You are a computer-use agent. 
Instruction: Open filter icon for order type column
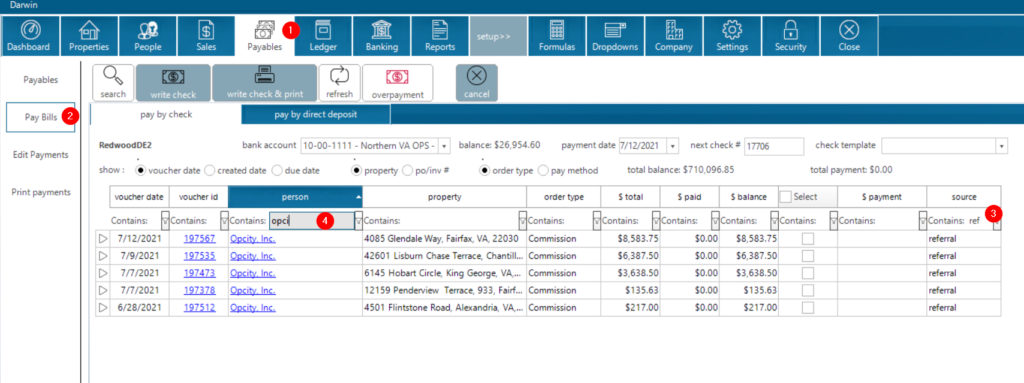coord(597,221)
